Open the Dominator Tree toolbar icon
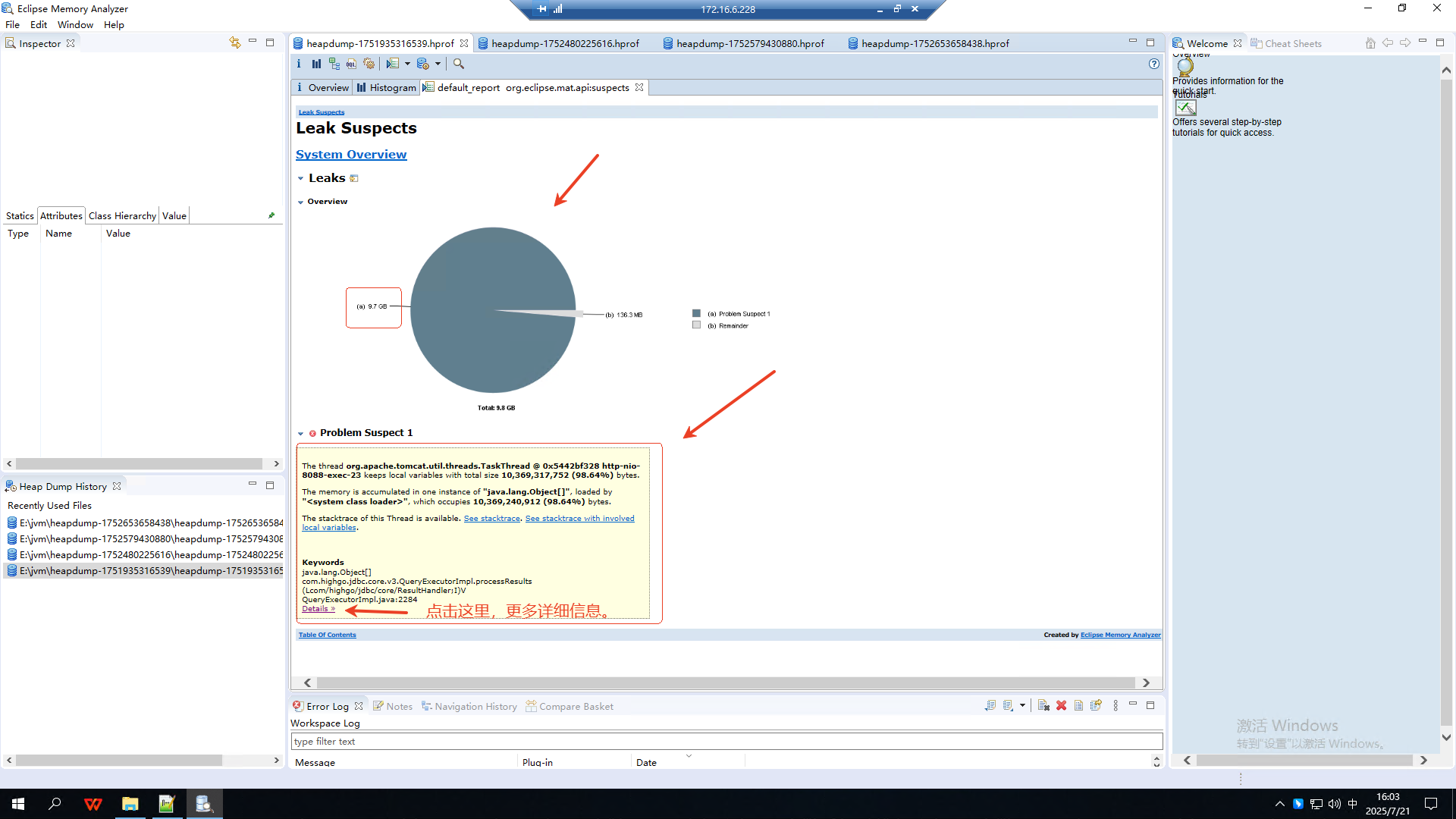 point(334,64)
